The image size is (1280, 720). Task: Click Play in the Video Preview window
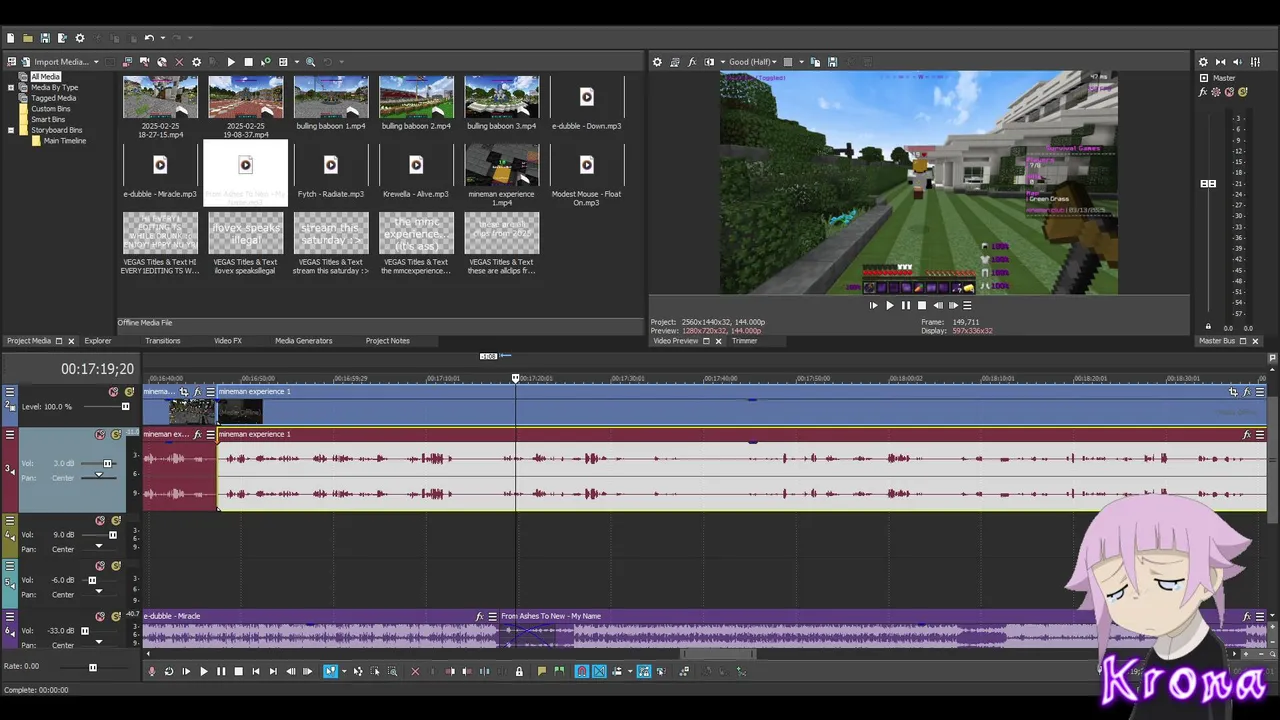(x=889, y=306)
